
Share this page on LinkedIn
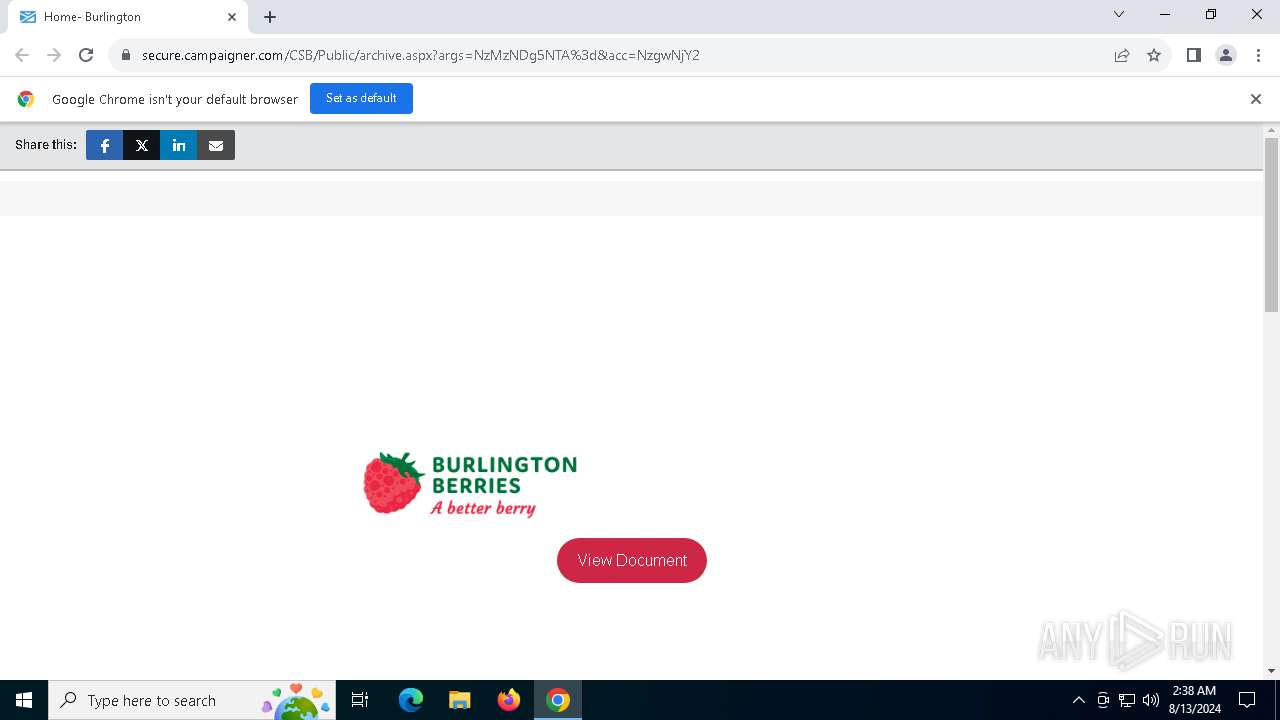pos(179,145)
